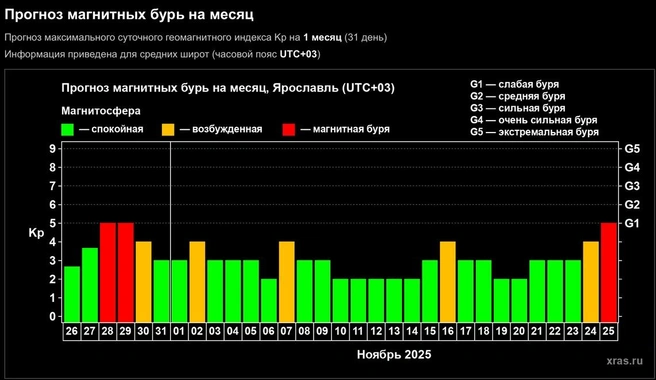This screenshot has height=380, width=656.
Task: Click the date label 22
Action: click(555, 331)
